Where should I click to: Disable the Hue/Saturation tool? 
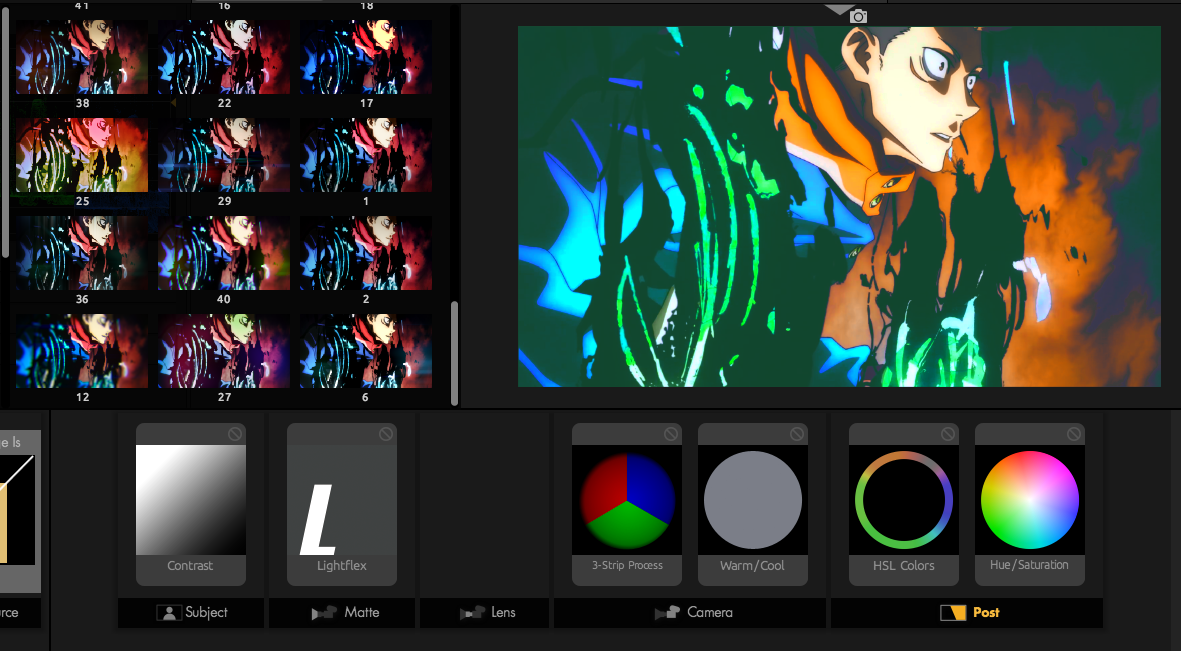[1073, 434]
